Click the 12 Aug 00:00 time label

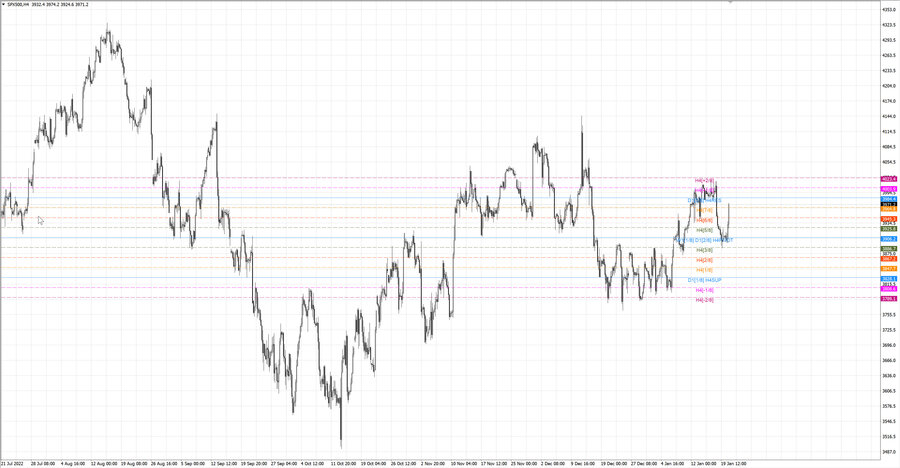[104, 463]
